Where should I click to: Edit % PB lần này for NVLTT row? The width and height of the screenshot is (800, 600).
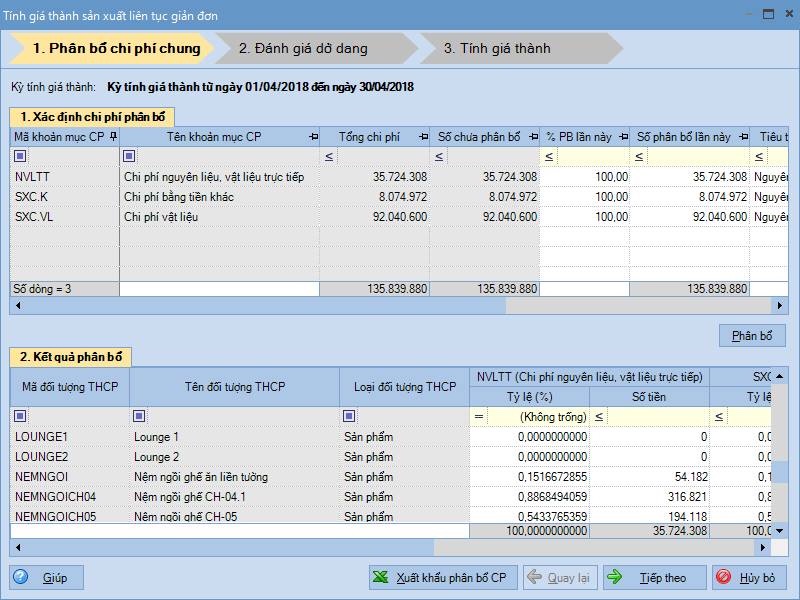click(585, 177)
